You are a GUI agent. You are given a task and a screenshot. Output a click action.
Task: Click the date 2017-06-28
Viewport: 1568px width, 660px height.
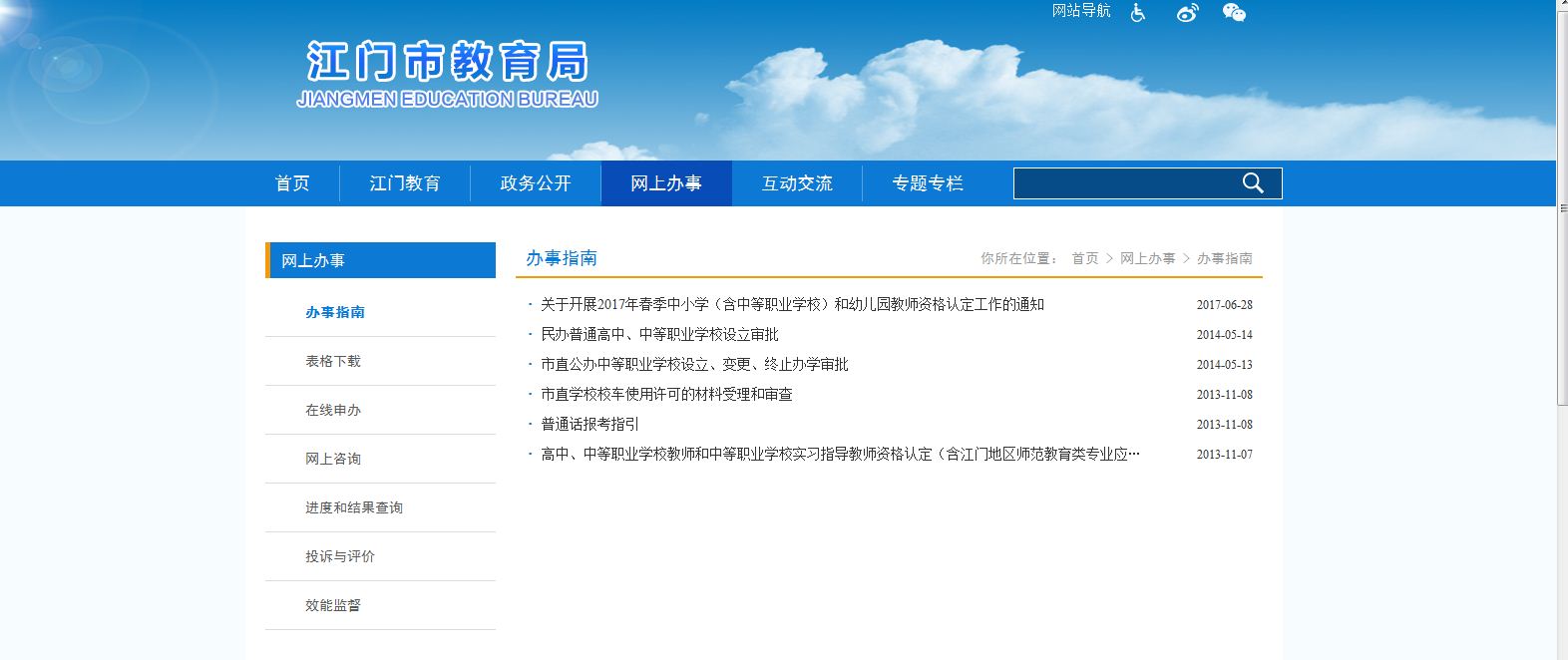point(1225,305)
